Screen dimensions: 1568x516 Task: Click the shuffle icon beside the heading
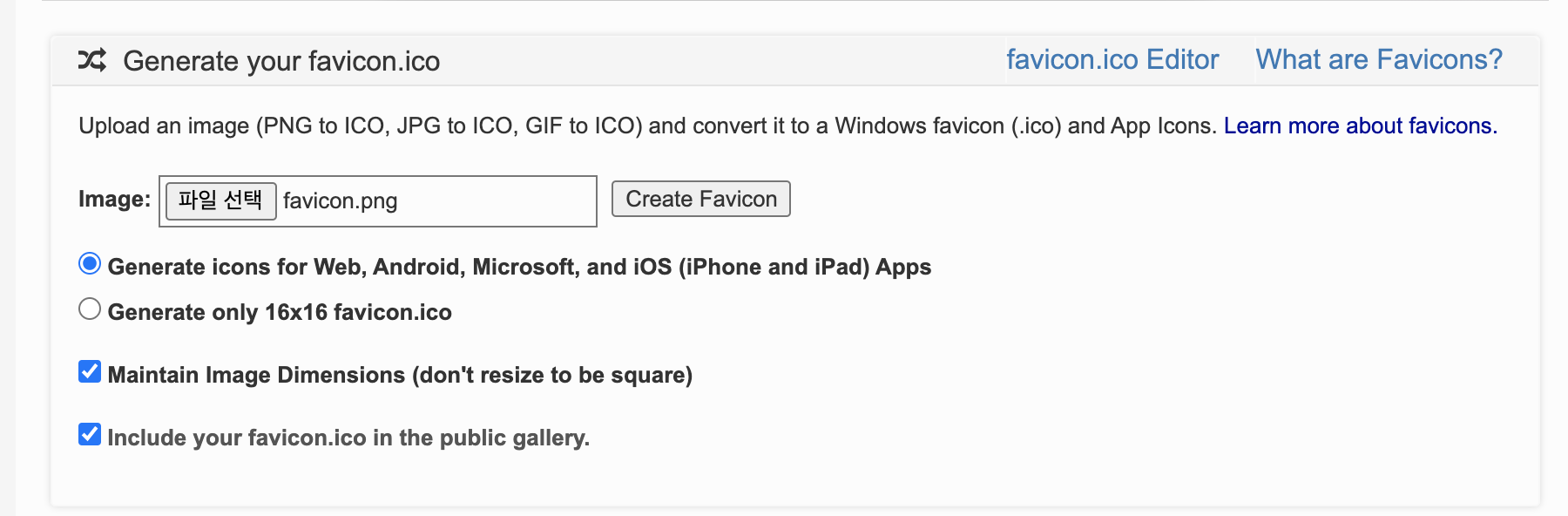(x=92, y=60)
